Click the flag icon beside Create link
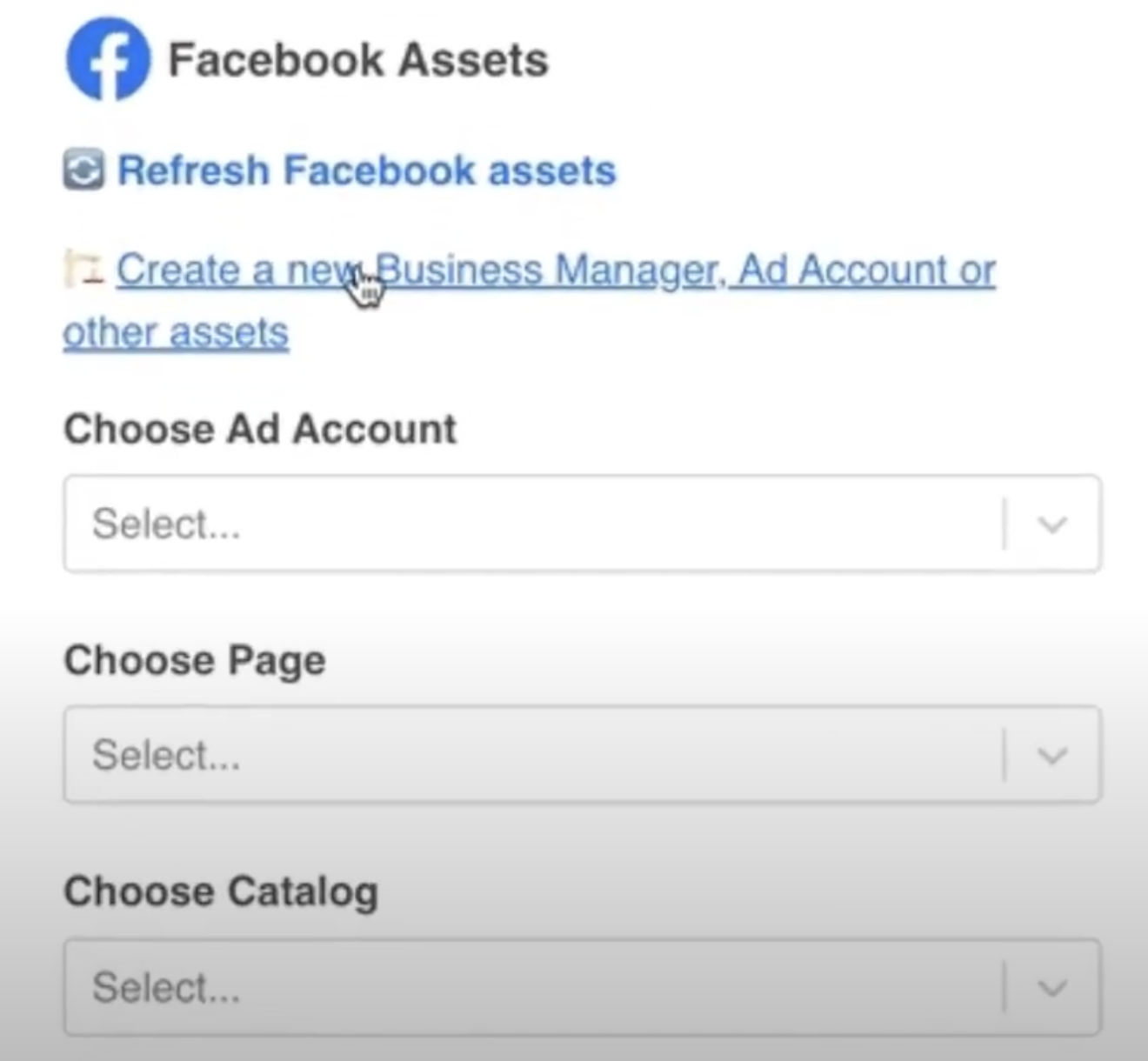 tap(84, 268)
